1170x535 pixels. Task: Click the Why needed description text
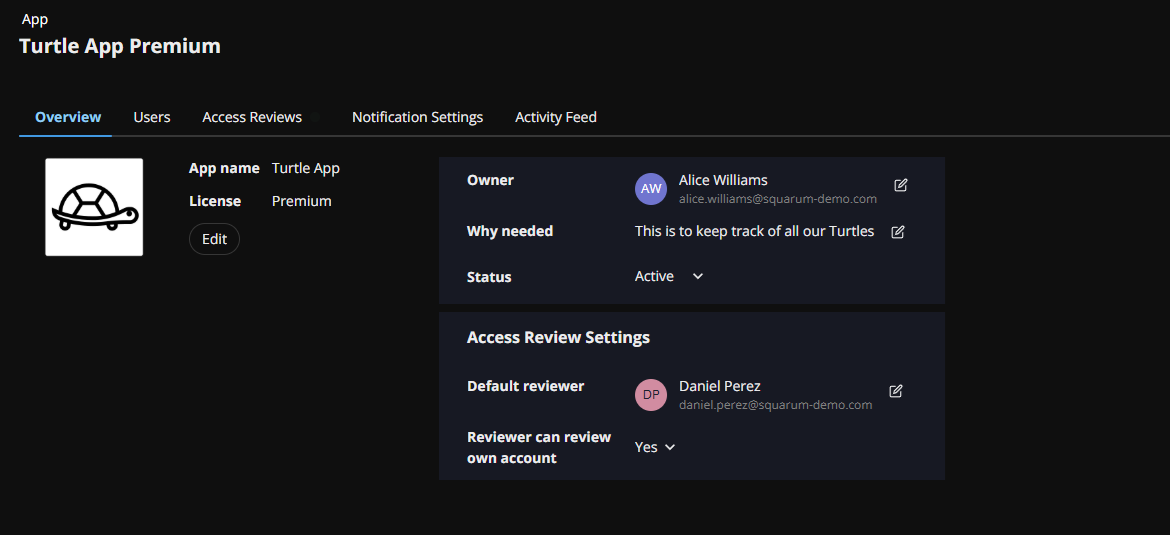point(754,231)
